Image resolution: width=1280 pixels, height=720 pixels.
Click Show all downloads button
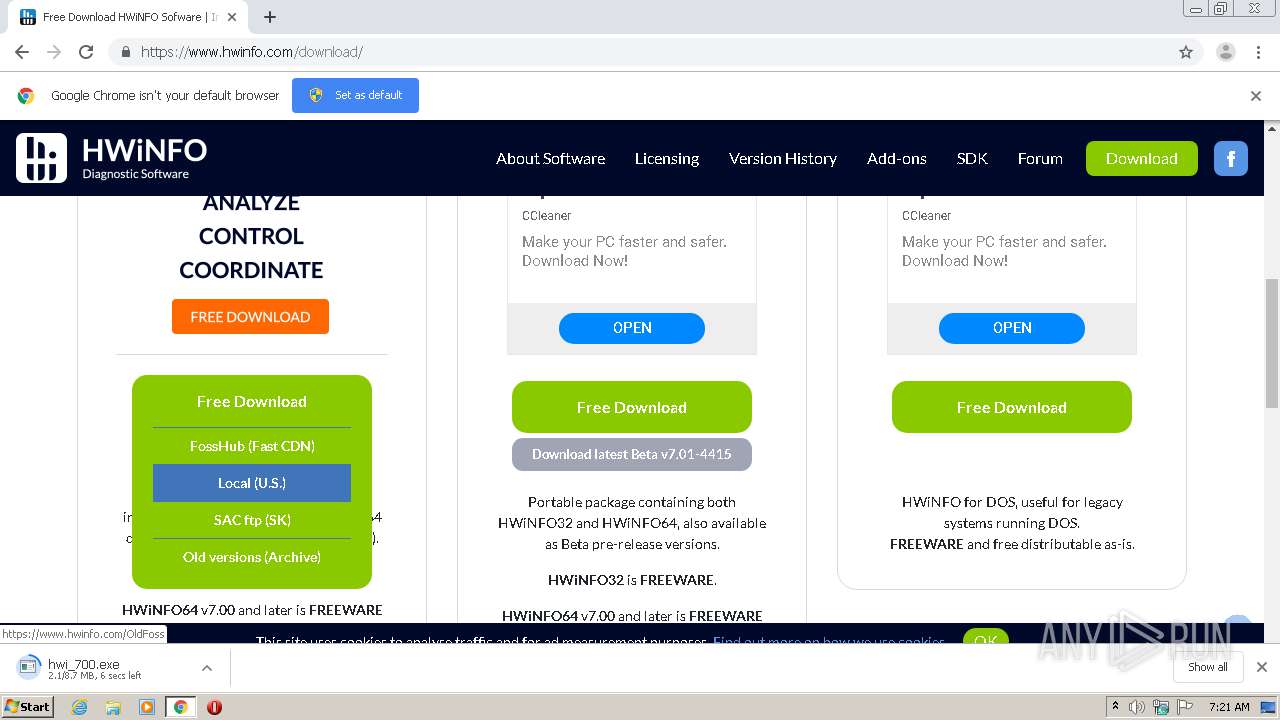tap(1208, 667)
